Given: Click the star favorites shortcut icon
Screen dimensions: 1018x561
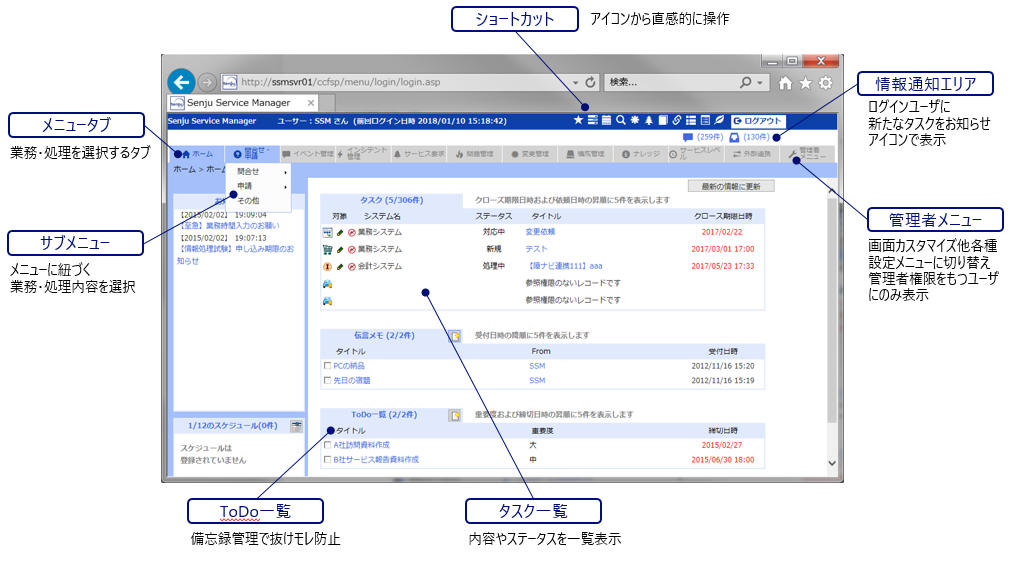Looking at the screenshot, I should pyautogui.click(x=578, y=120).
